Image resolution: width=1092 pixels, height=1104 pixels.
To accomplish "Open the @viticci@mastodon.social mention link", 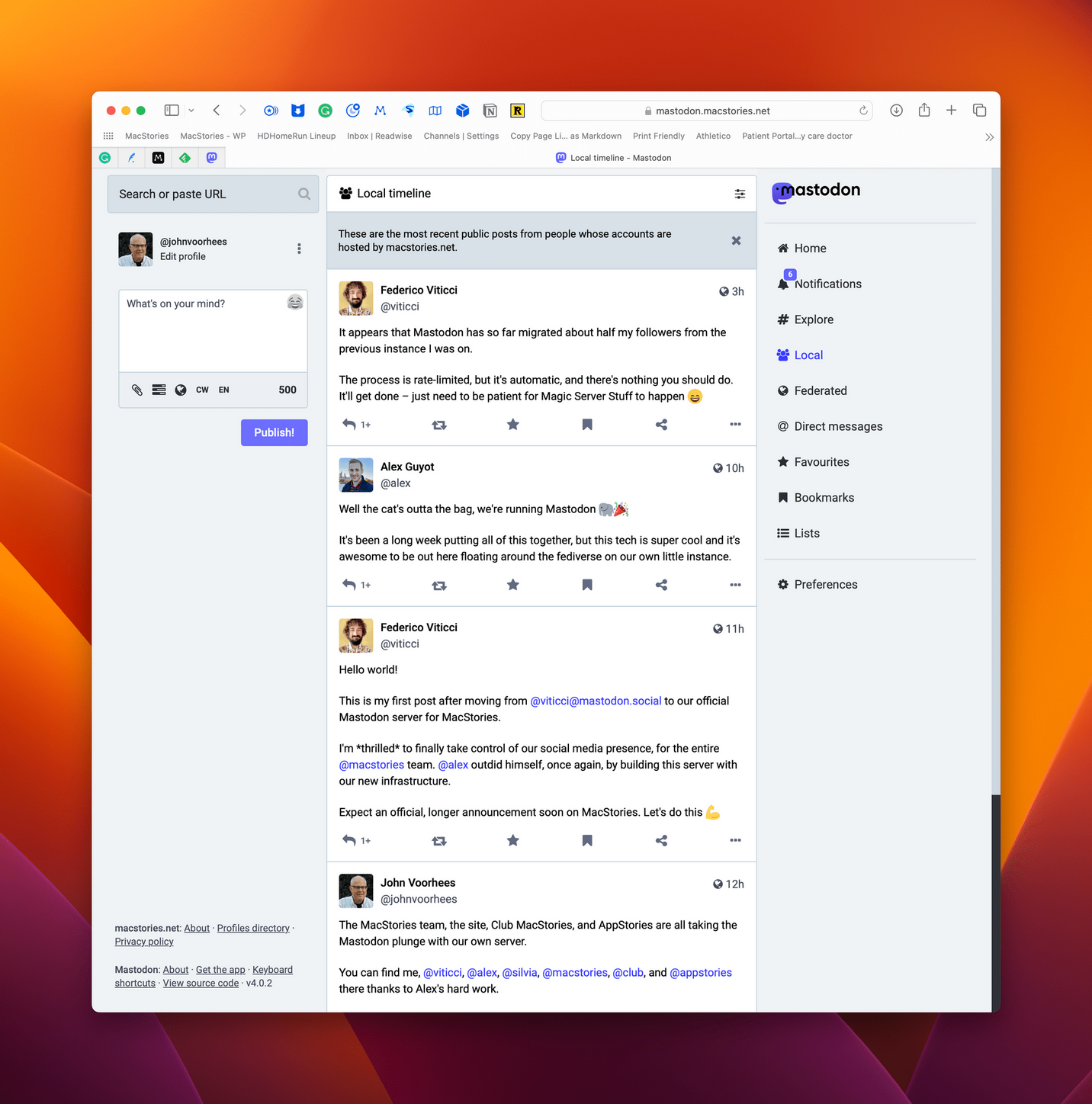I will click(x=596, y=701).
